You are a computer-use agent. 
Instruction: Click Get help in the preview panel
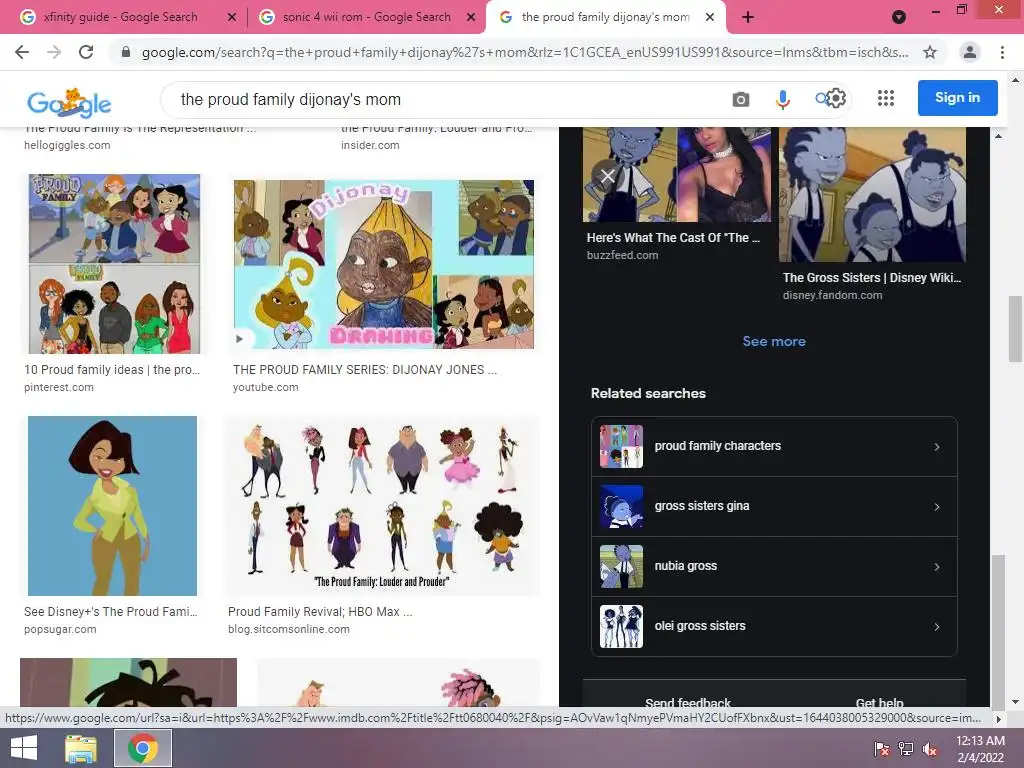(879, 703)
